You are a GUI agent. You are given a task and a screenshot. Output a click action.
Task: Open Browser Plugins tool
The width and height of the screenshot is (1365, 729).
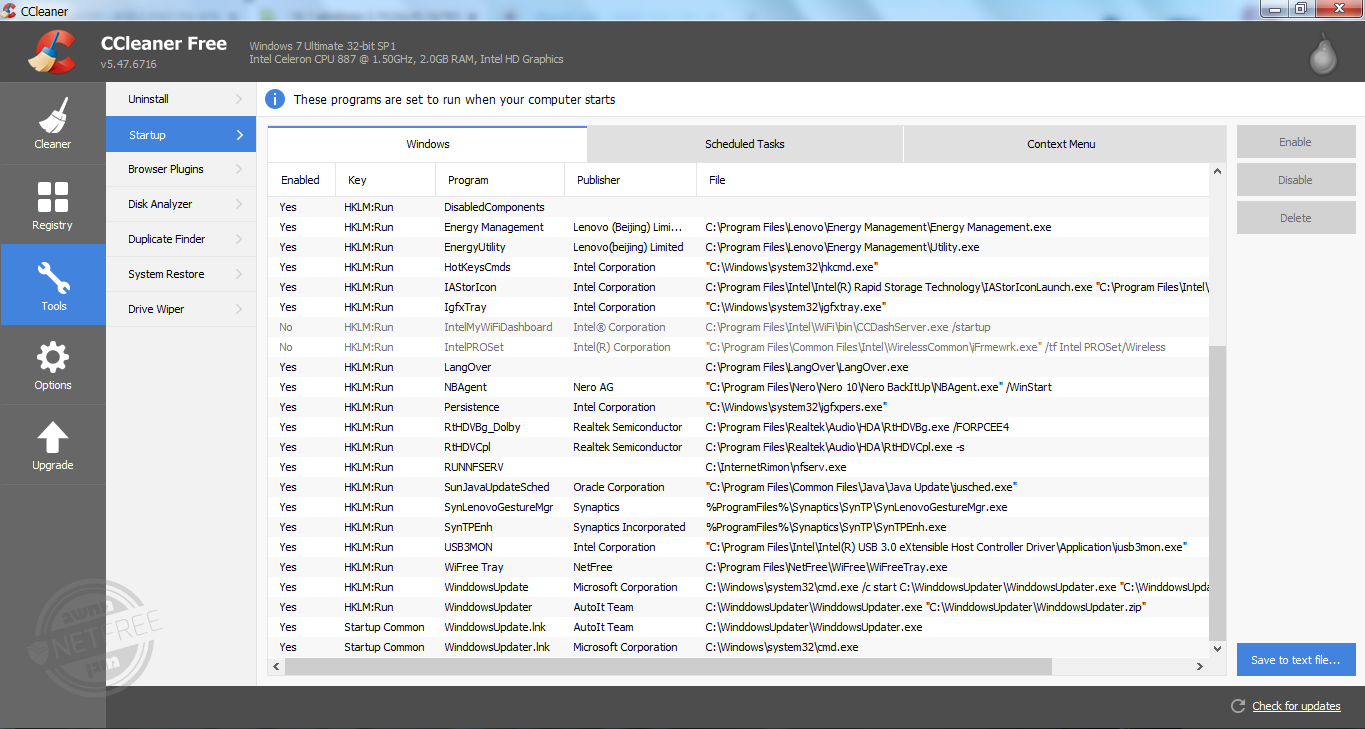[181, 169]
